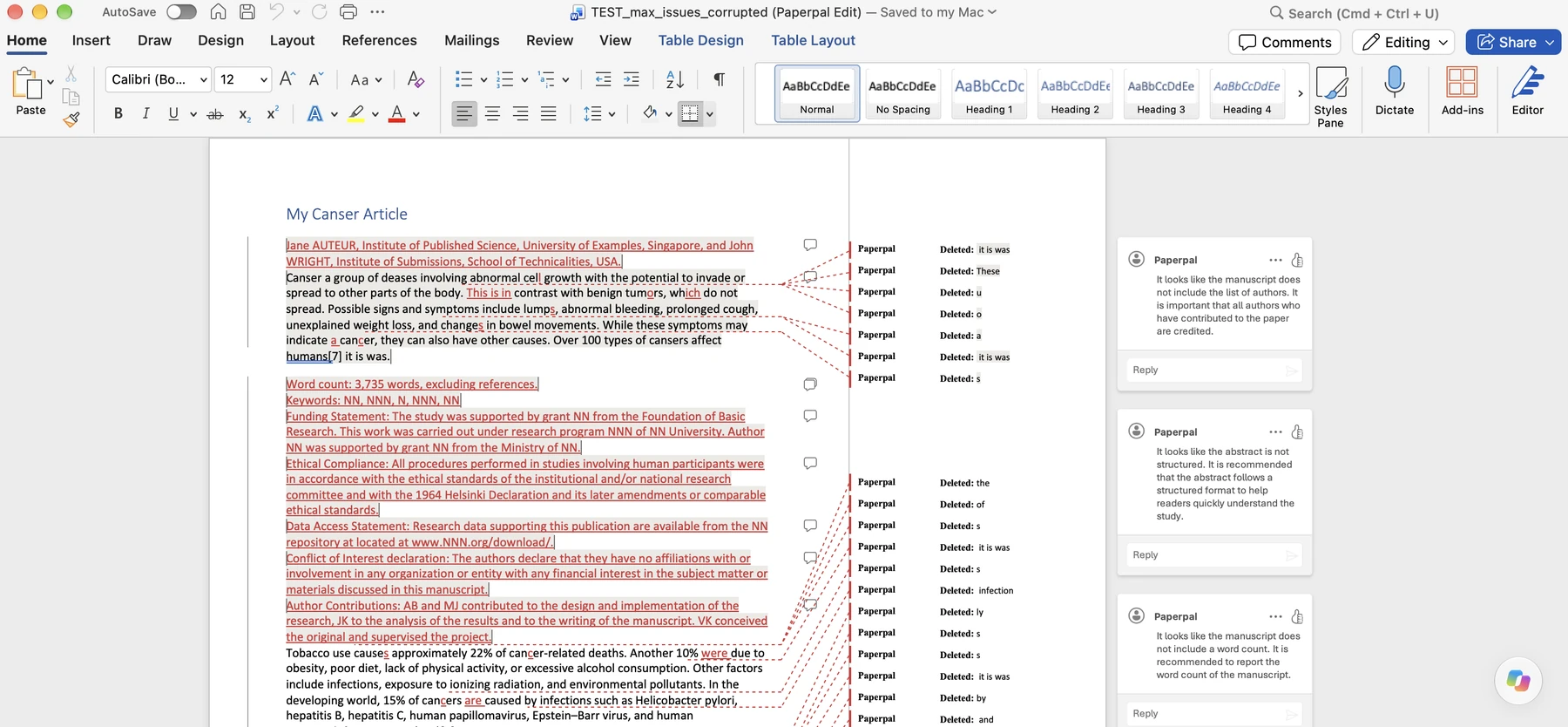This screenshot has width=1568, height=727.
Task: Click Justify text alignment icon
Action: [548, 113]
